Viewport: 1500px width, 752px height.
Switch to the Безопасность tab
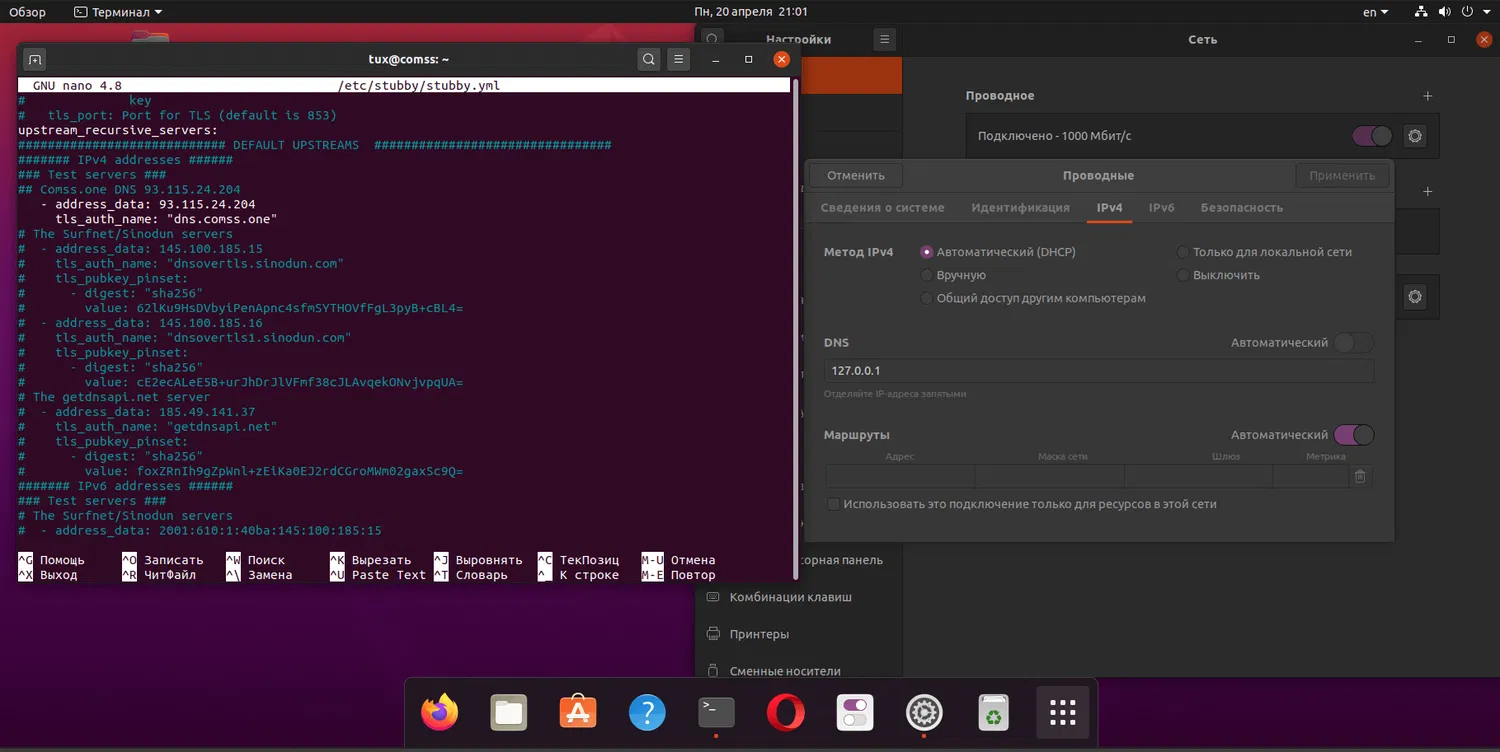coord(1241,208)
